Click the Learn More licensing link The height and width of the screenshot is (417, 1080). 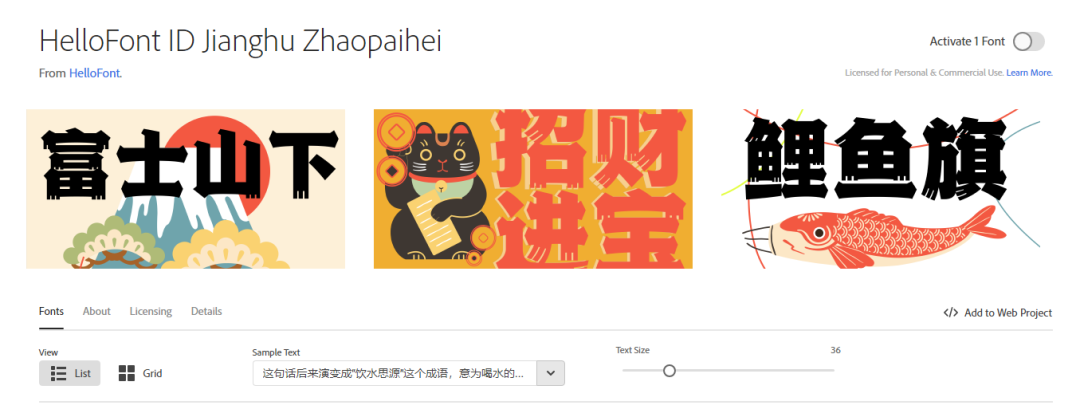pyautogui.click(x=1029, y=72)
